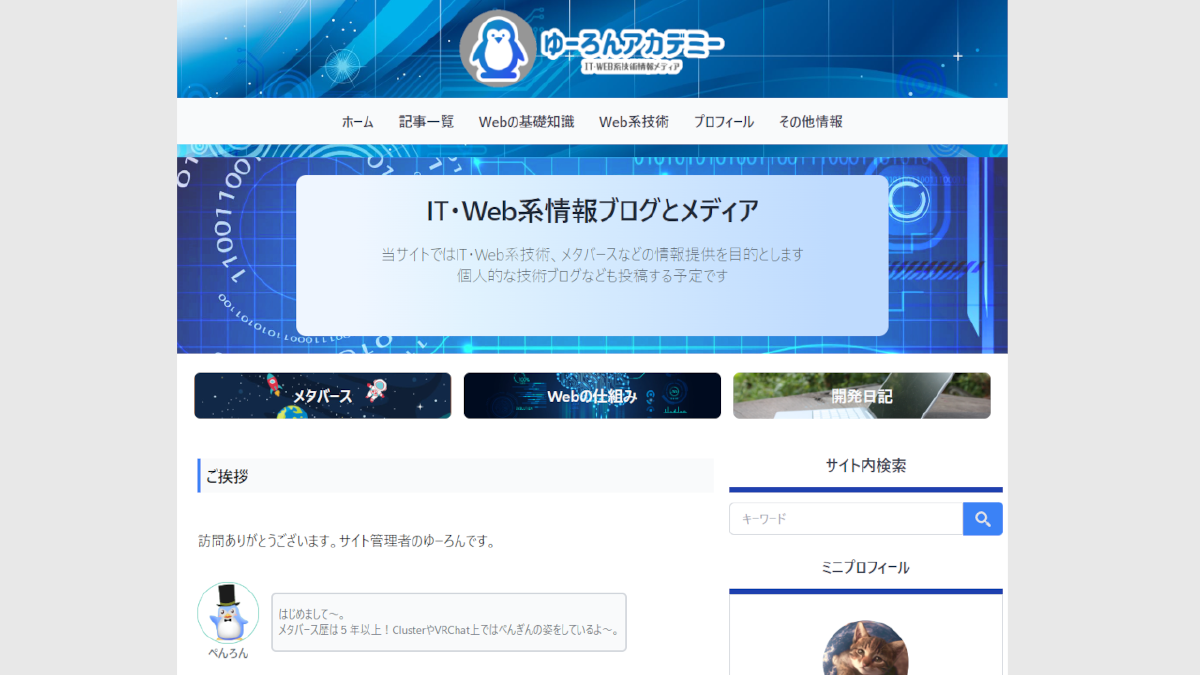Click inside the キーワード search box
1200x675 pixels.
click(845, 518)
